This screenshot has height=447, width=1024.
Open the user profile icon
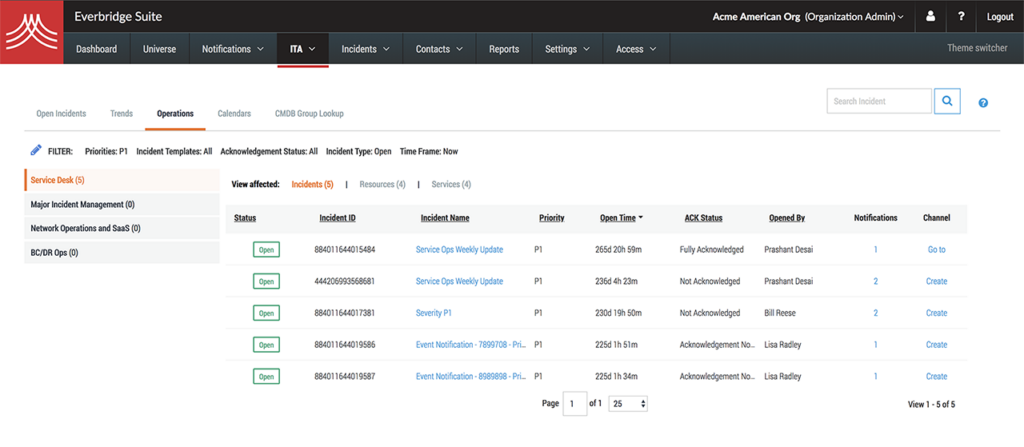pyautogui.click(x=931, y=16)
